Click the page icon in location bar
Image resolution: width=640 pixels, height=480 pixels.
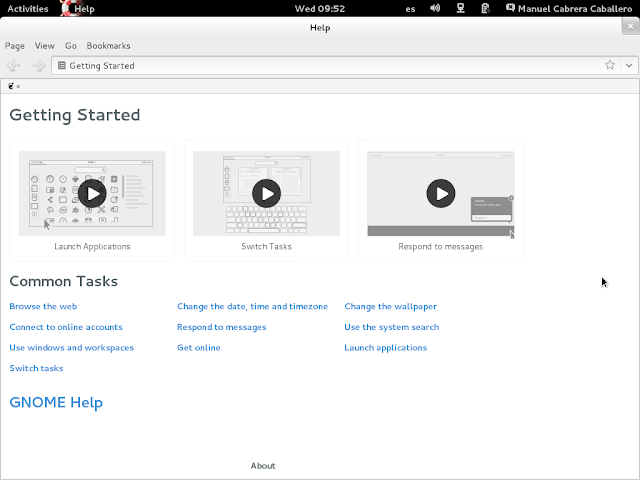click(x=62, y=65)
